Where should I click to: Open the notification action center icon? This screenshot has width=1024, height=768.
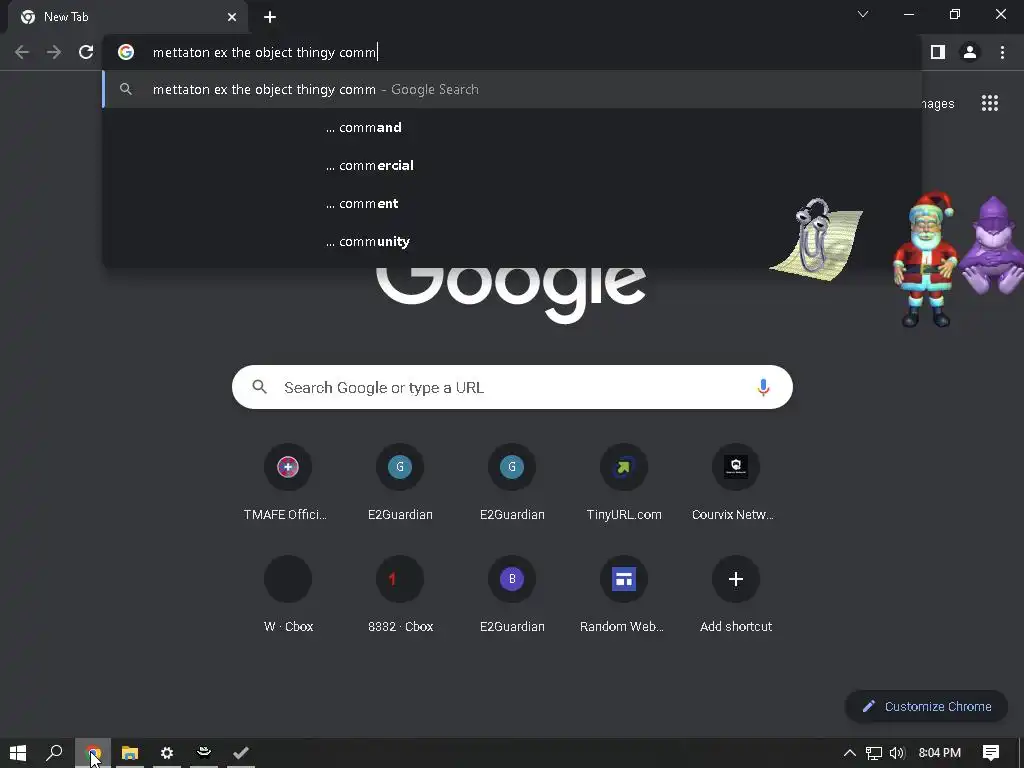[991, 753]
